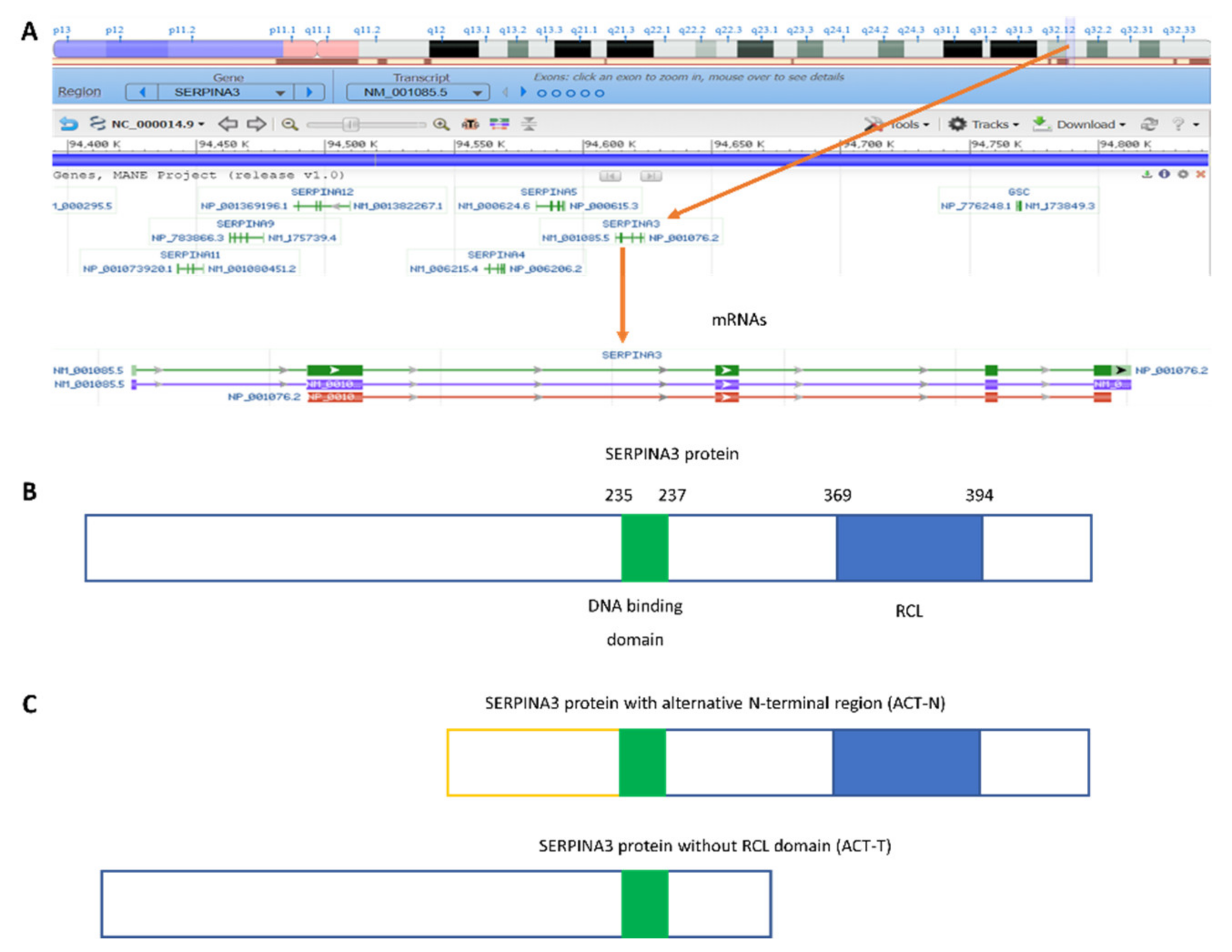Toggle the colored track legend icon
Screen dimensions: 1232x952
pos(499,124)
